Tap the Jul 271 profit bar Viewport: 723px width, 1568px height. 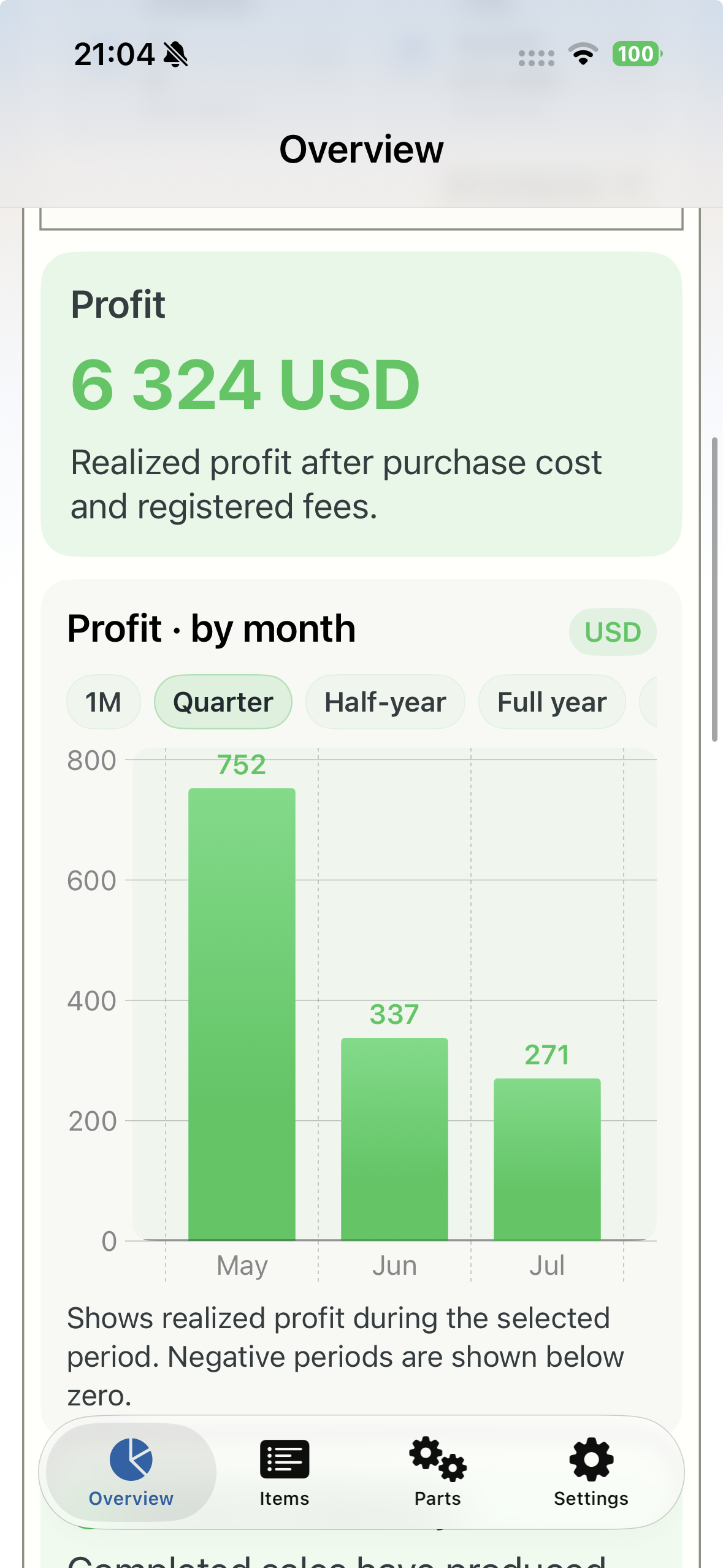pyautogui.click(x=547, y=1159)
